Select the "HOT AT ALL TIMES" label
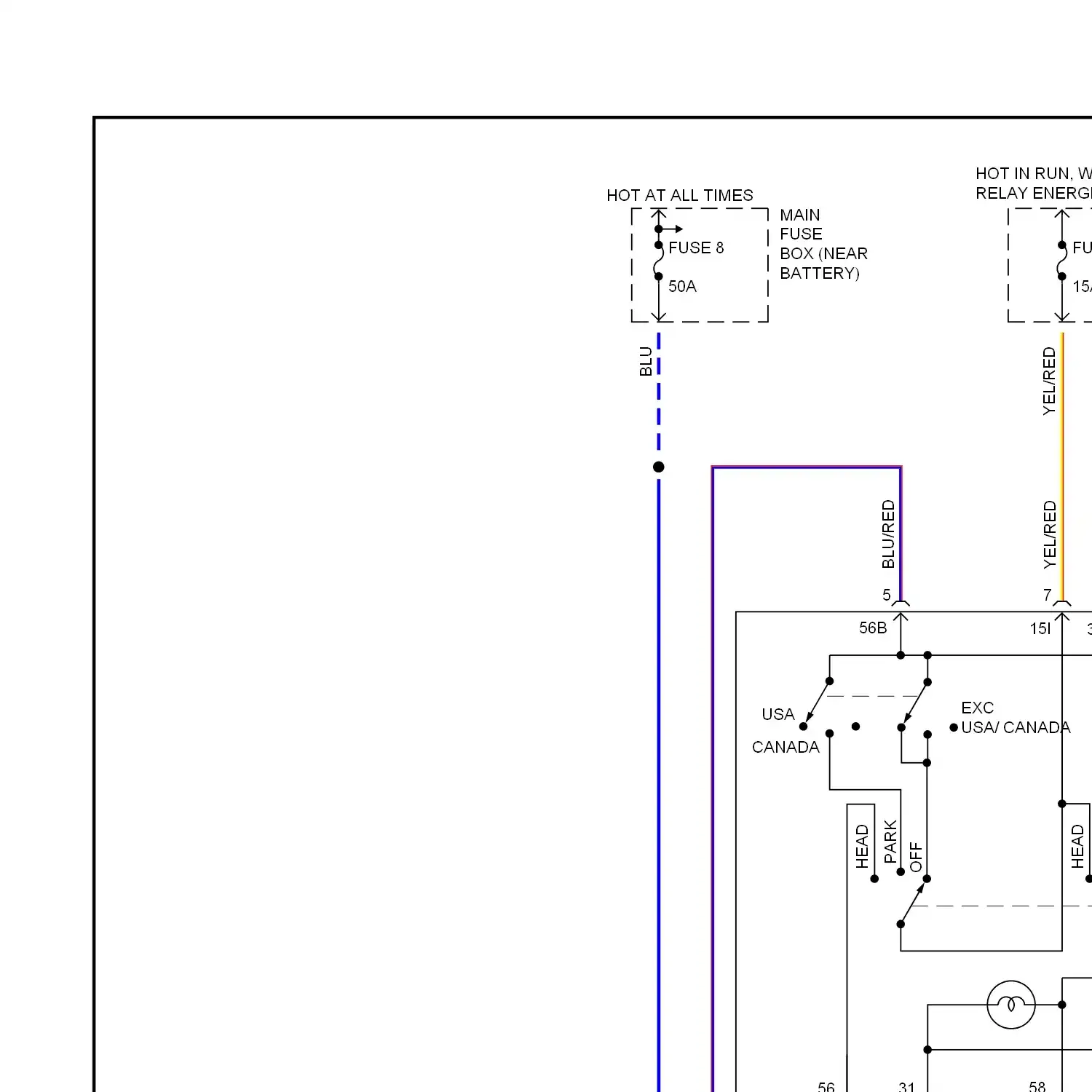Screen dimensions: 1092x1092 point(680,195)
